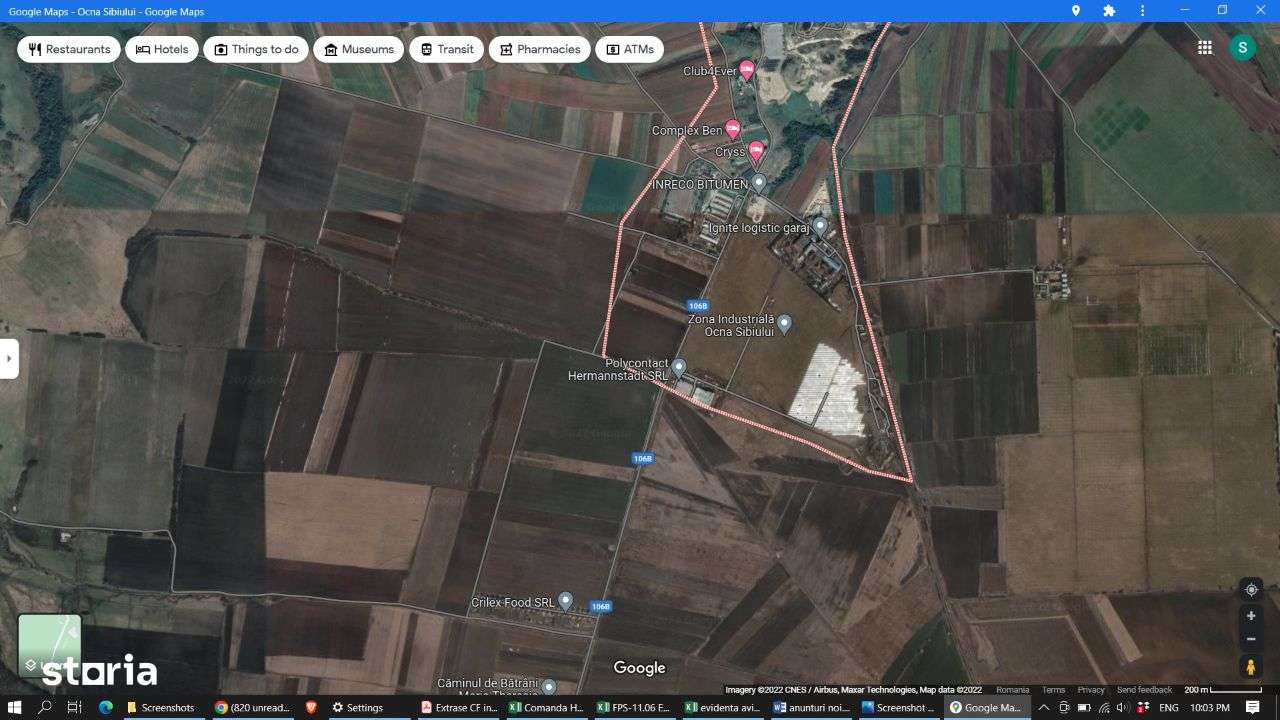
Task: Enable the Transit category chip
Action: tap(446, 48)
